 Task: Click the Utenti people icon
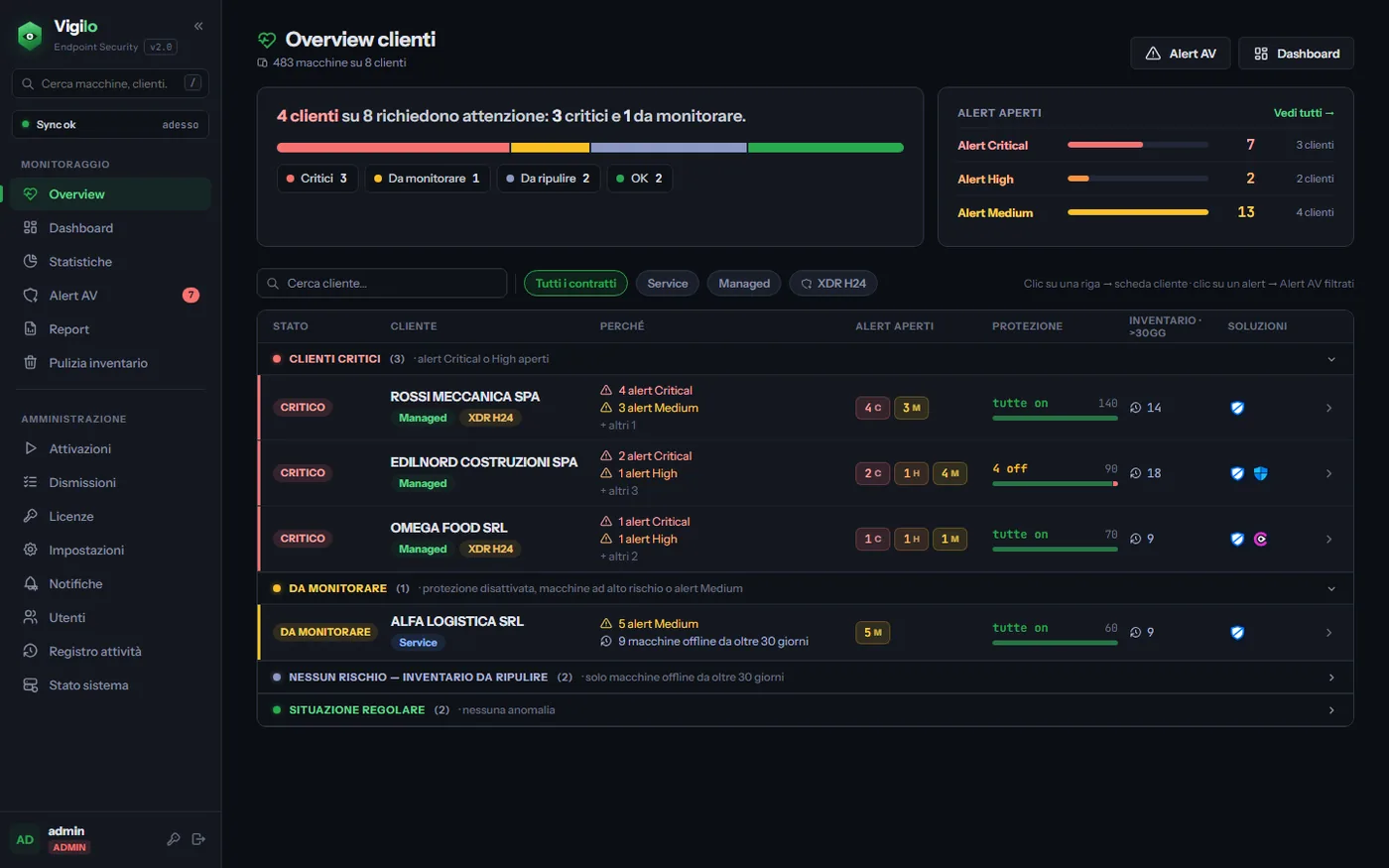click(x=31, y=617)
